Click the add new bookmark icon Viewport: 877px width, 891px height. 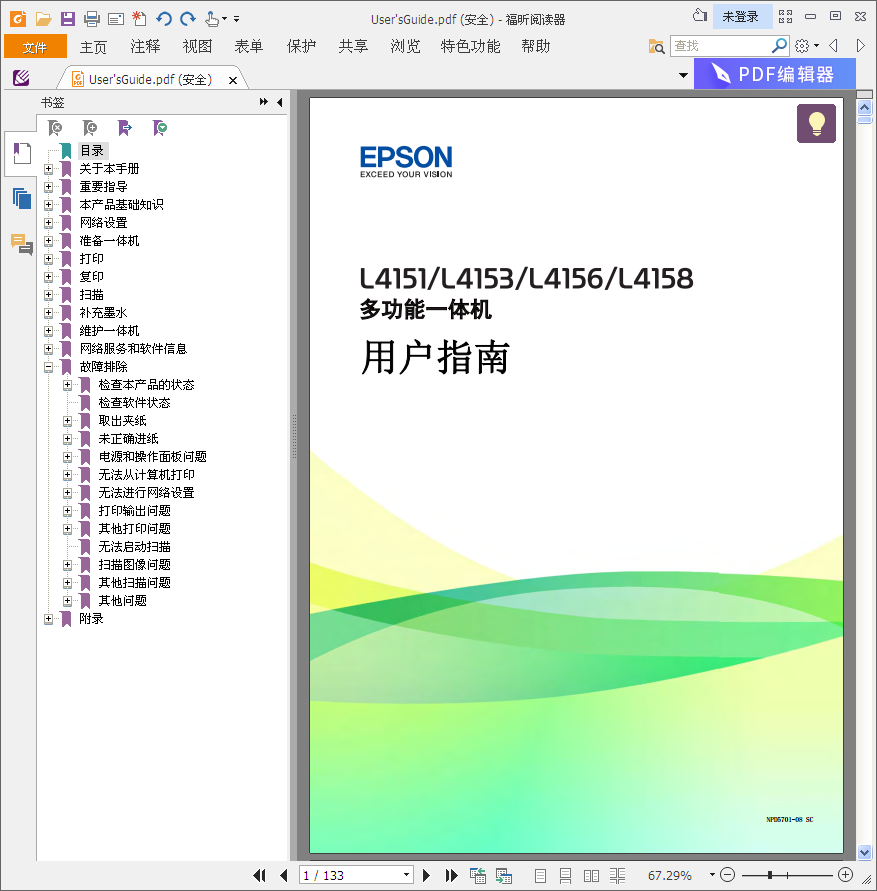click(x=90, y=128)
